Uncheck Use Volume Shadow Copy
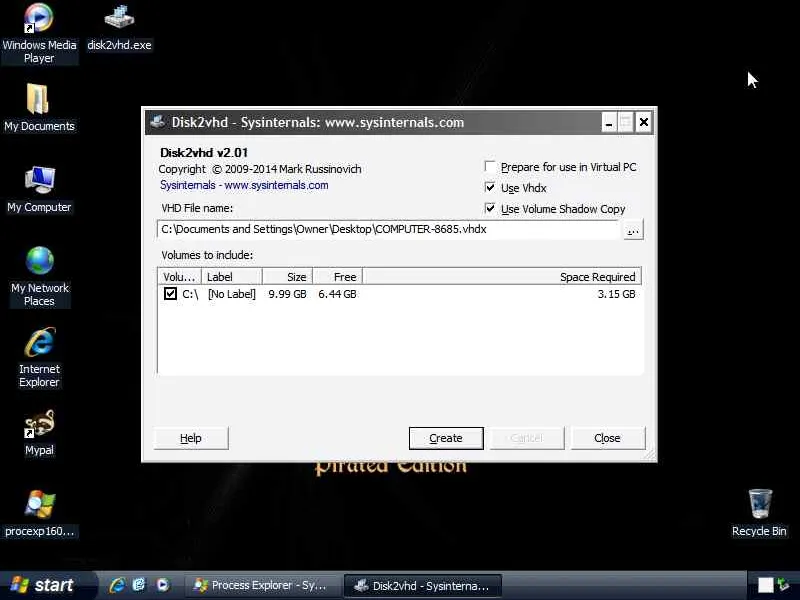This screenshot has height=600, width=800. [490, 208]
